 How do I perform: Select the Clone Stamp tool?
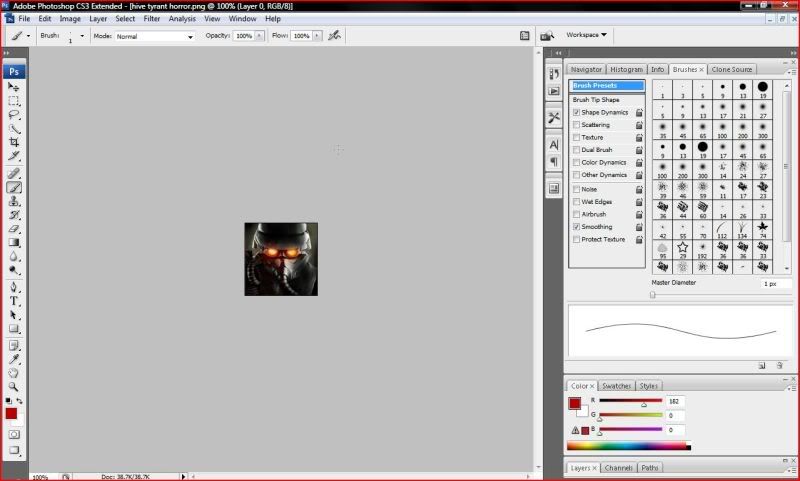click(14, 201)
